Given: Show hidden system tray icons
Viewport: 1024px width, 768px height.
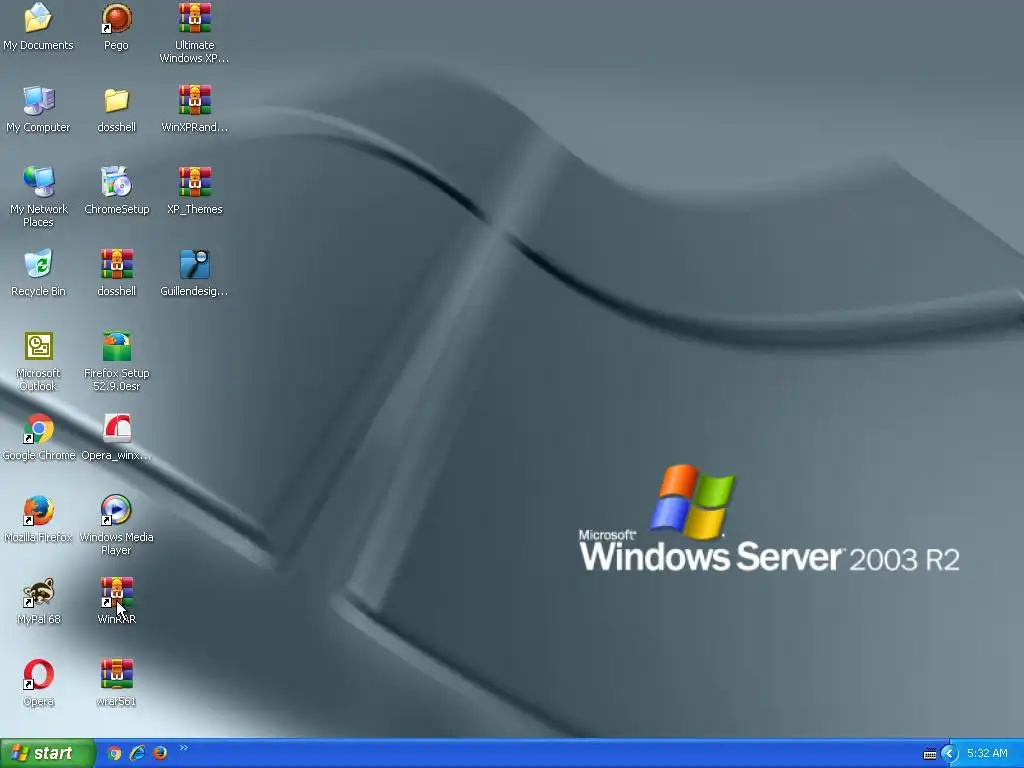Looking at the screenshot, I should pyautogui.click(x=950, y=754).
